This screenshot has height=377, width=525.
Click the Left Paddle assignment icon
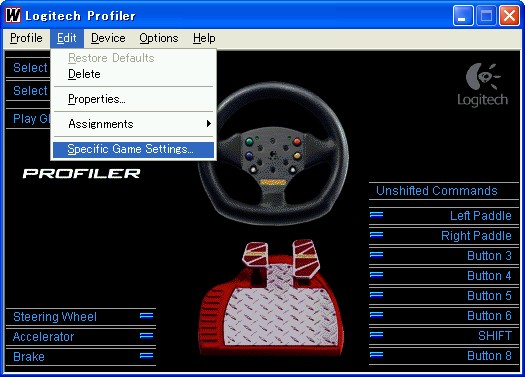[x=376, y=215]
